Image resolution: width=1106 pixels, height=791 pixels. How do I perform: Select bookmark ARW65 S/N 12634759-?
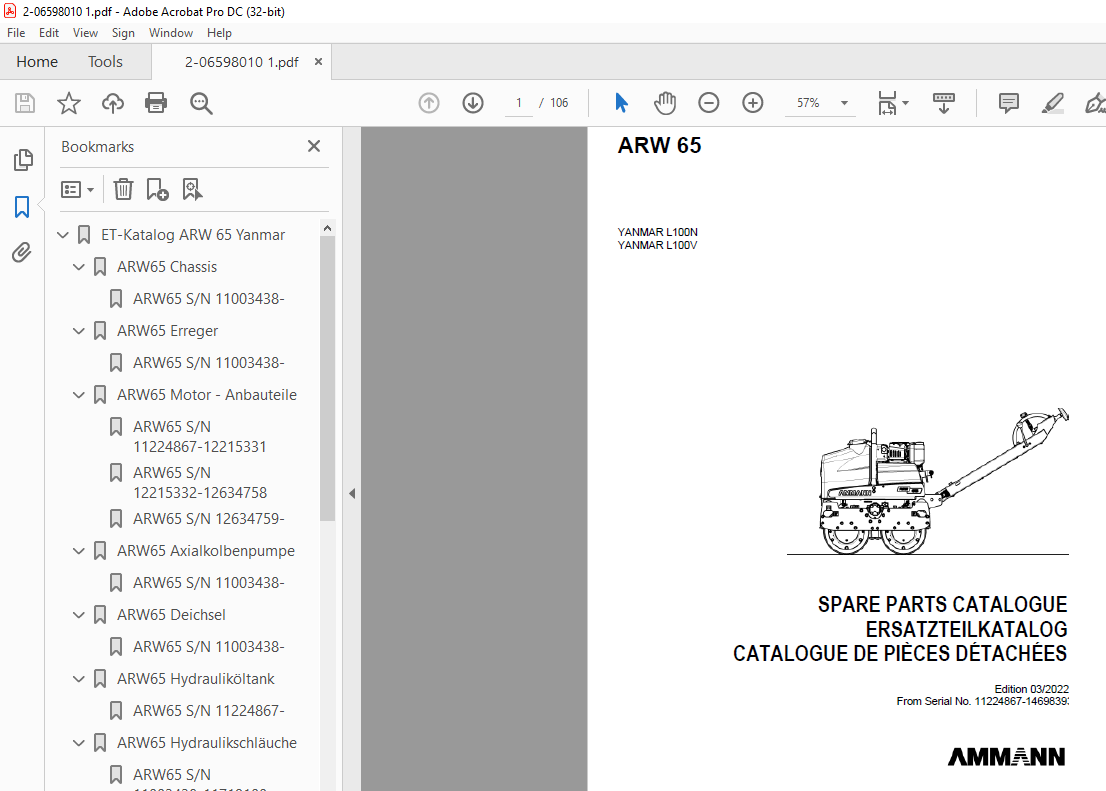point(209,519)
